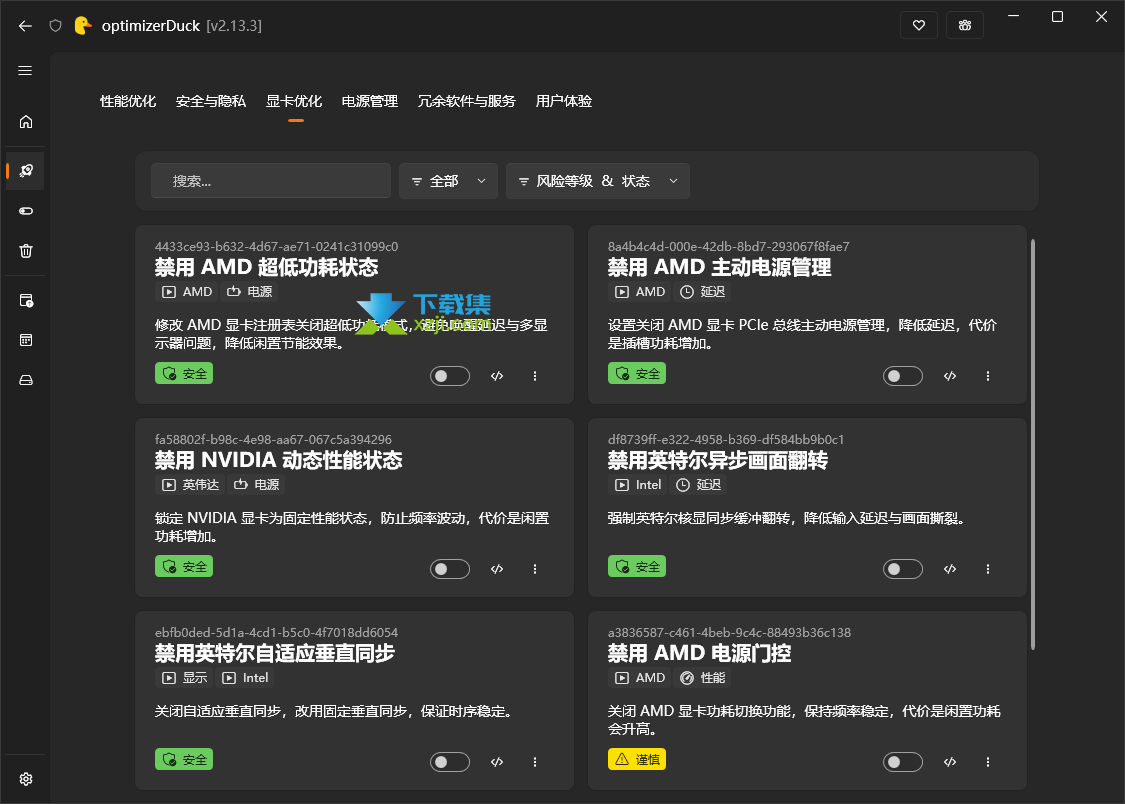Image resolution: width=1125 pixels, height=804 pixels.
Task: View code for 禁用 AMD 电源门控
Action: pyautogui.click(x=950, y=762)
